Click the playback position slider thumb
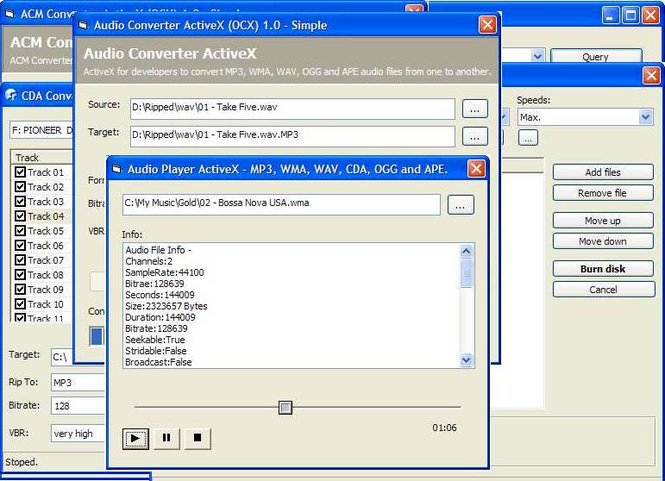The height and width of the screenshot is (481, 665). point(285,407)
